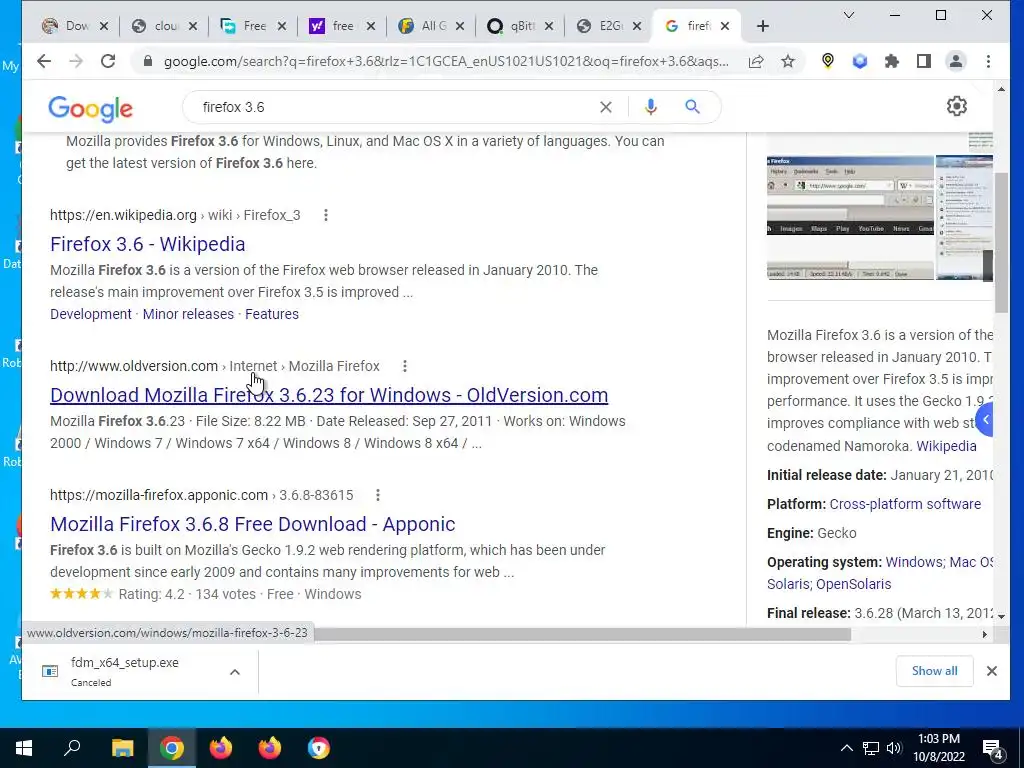Open the tab search dropdown chevron

(849, 15)
